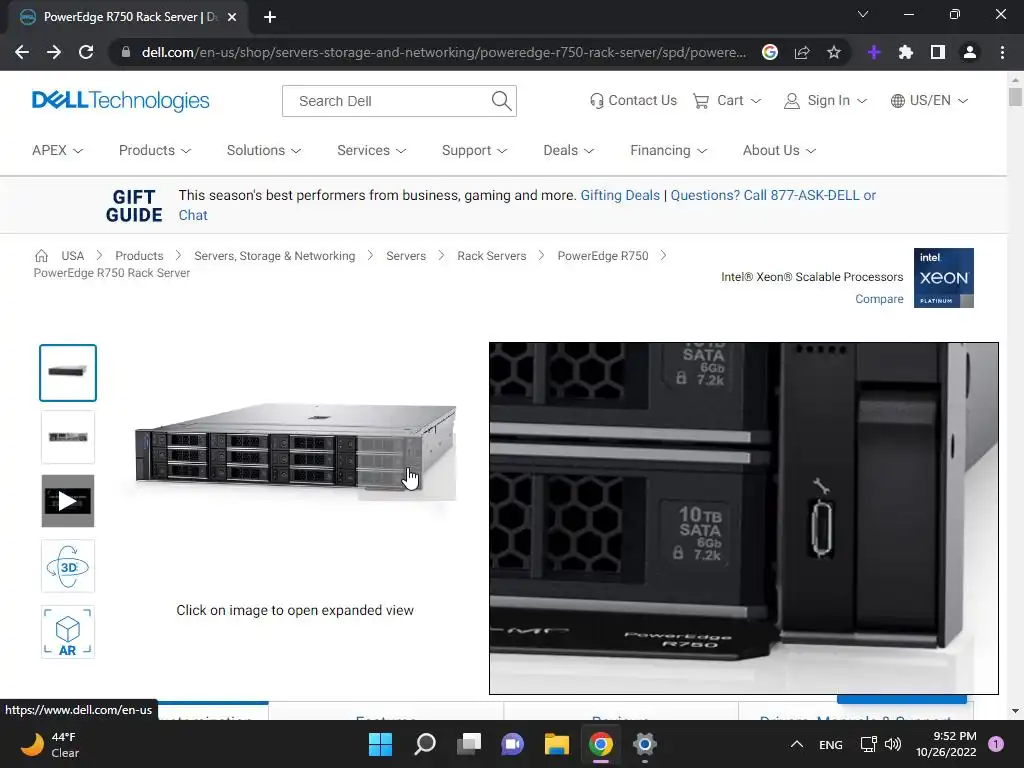1024x768 pixels.
Task: Open the shopping cart icon
Action: coord(701,101)
